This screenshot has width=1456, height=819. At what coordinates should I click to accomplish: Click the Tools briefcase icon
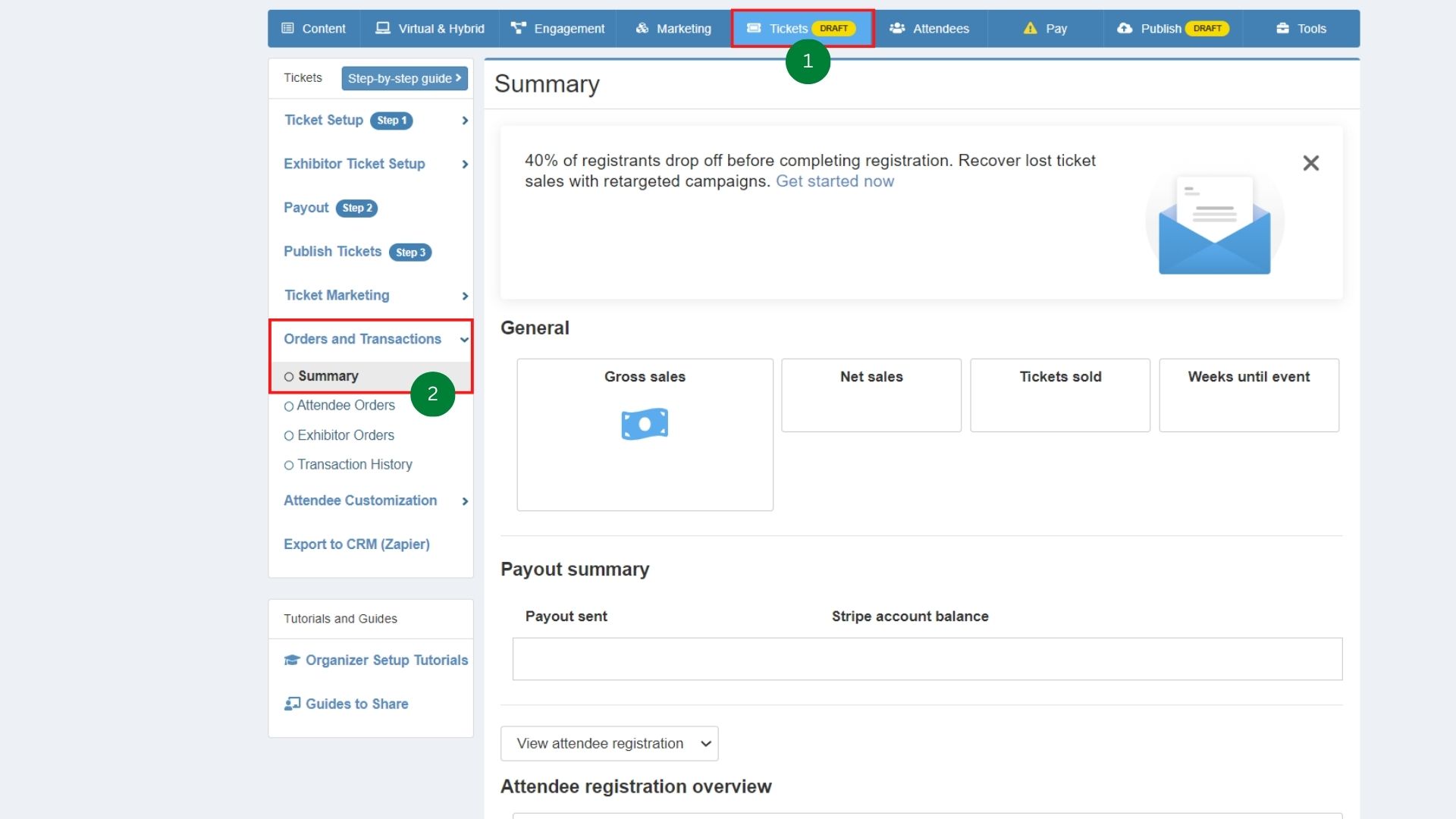click(1282, 28)
